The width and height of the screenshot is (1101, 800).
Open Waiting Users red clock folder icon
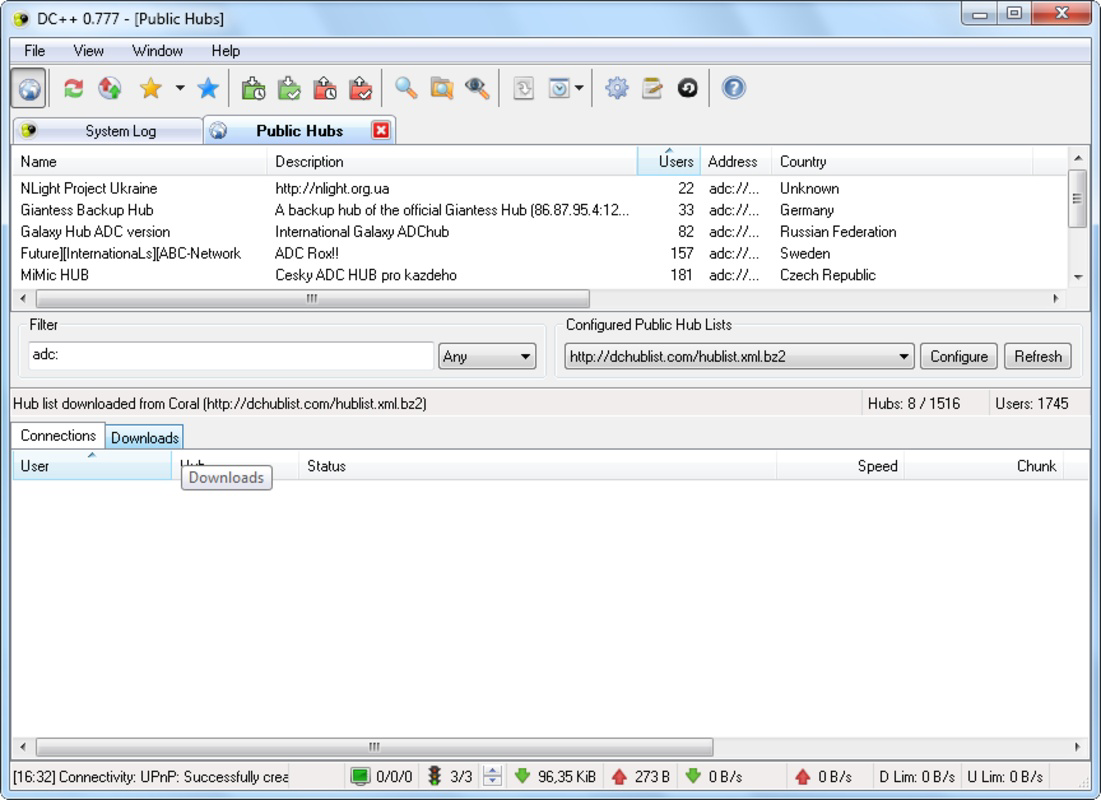pyautogui.click(x=324, y=88)
